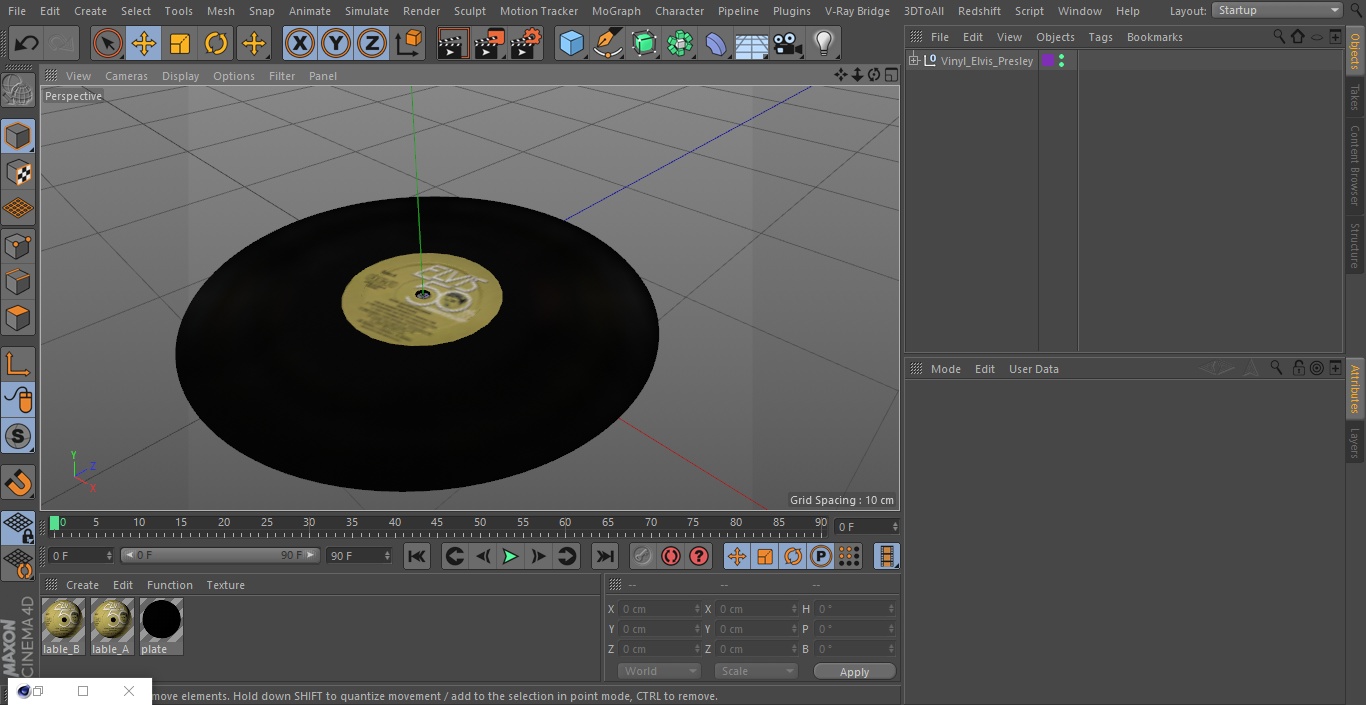
Task: Switch to Polygons mode
Action: [18, 318]
